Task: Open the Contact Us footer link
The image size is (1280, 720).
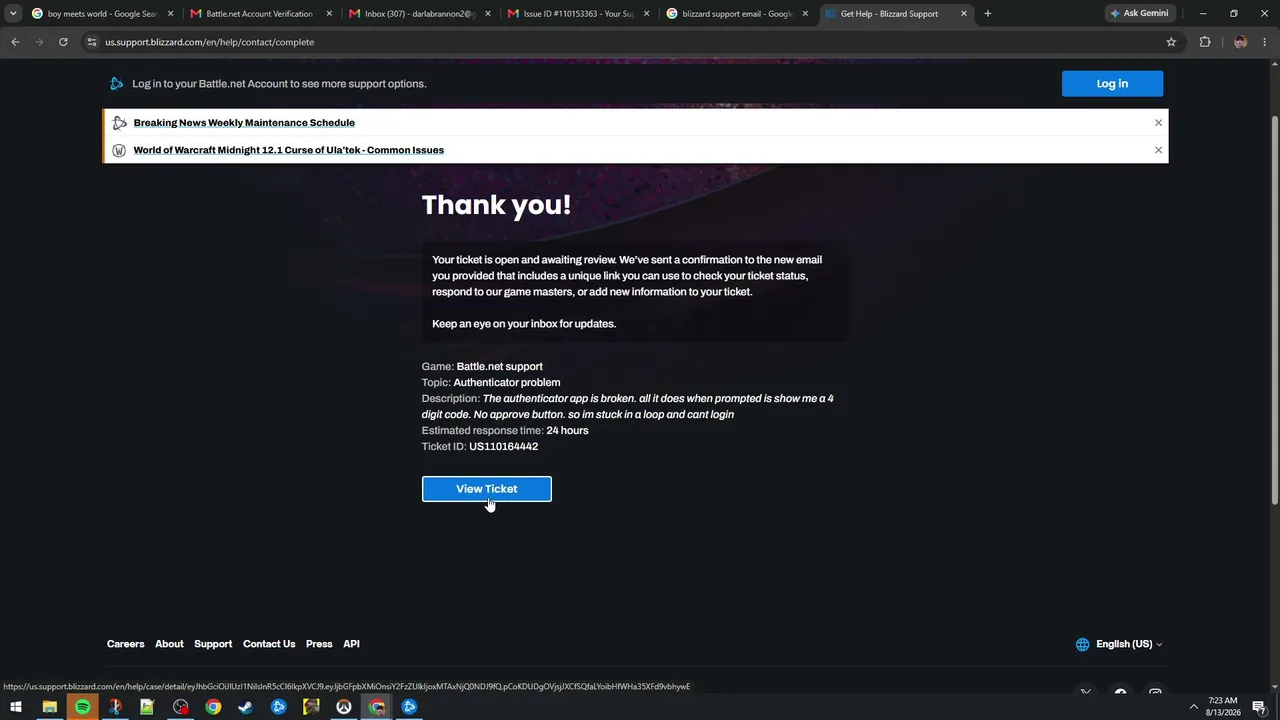Action: point(269,644)
